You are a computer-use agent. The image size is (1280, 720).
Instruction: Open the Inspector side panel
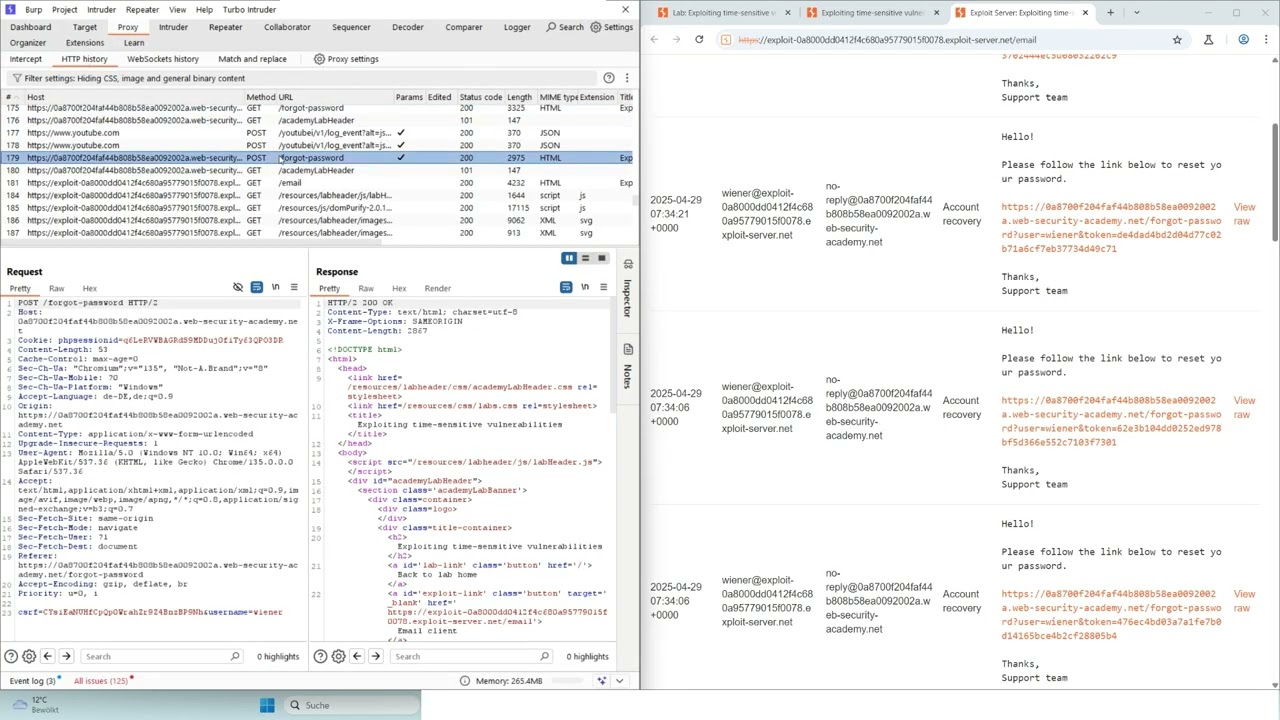pos(628,290)
